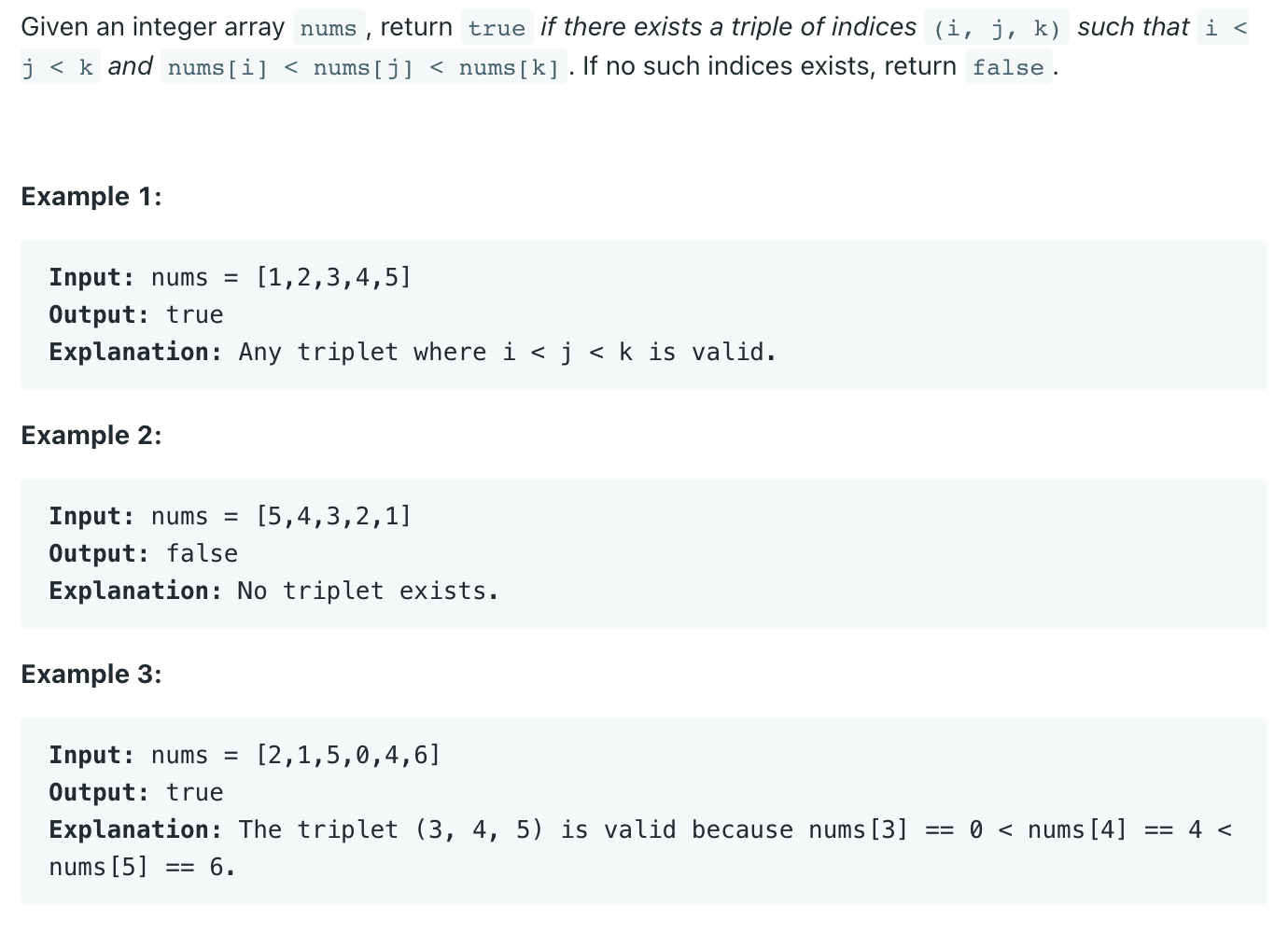The width and height of the screenshot is (1288, 933).
Task: Click the 'Output: true' line in Example 3
Action: click(136, 793)
